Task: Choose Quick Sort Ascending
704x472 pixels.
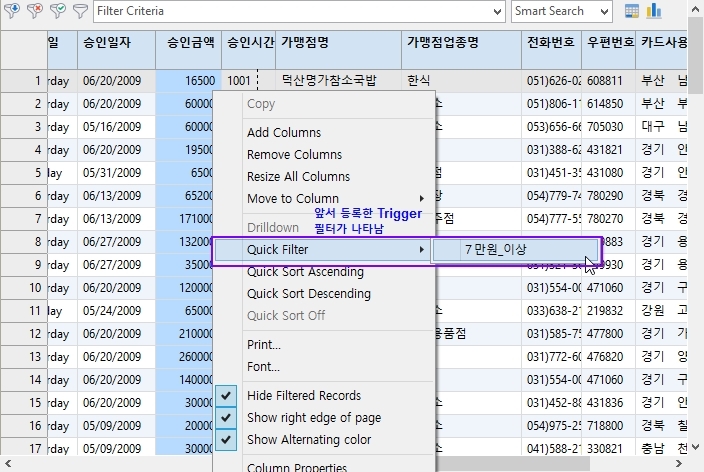Action: pos(305,272)
